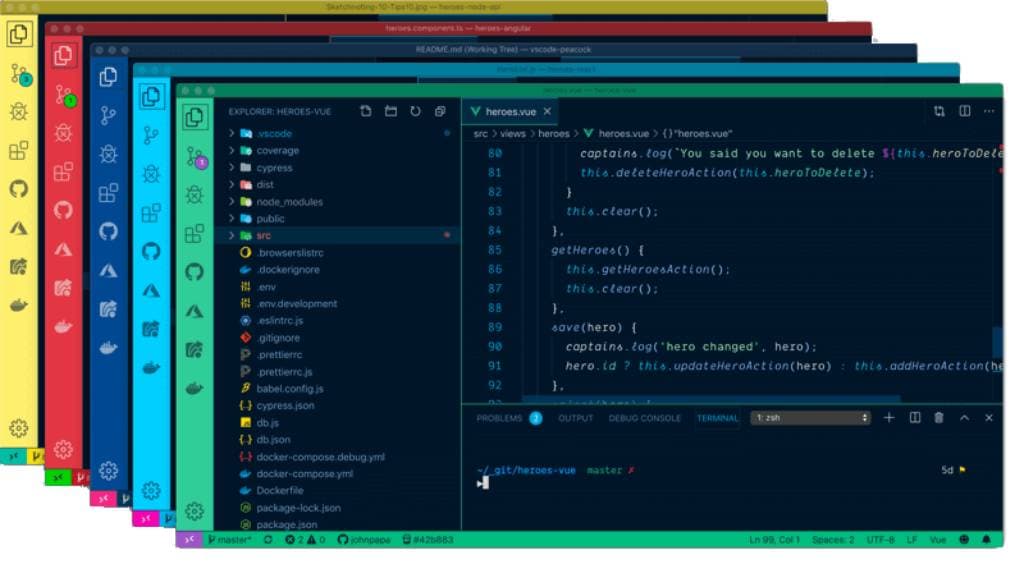
Task: Open Docker view in green activity bar
Action: click(194, 387)
